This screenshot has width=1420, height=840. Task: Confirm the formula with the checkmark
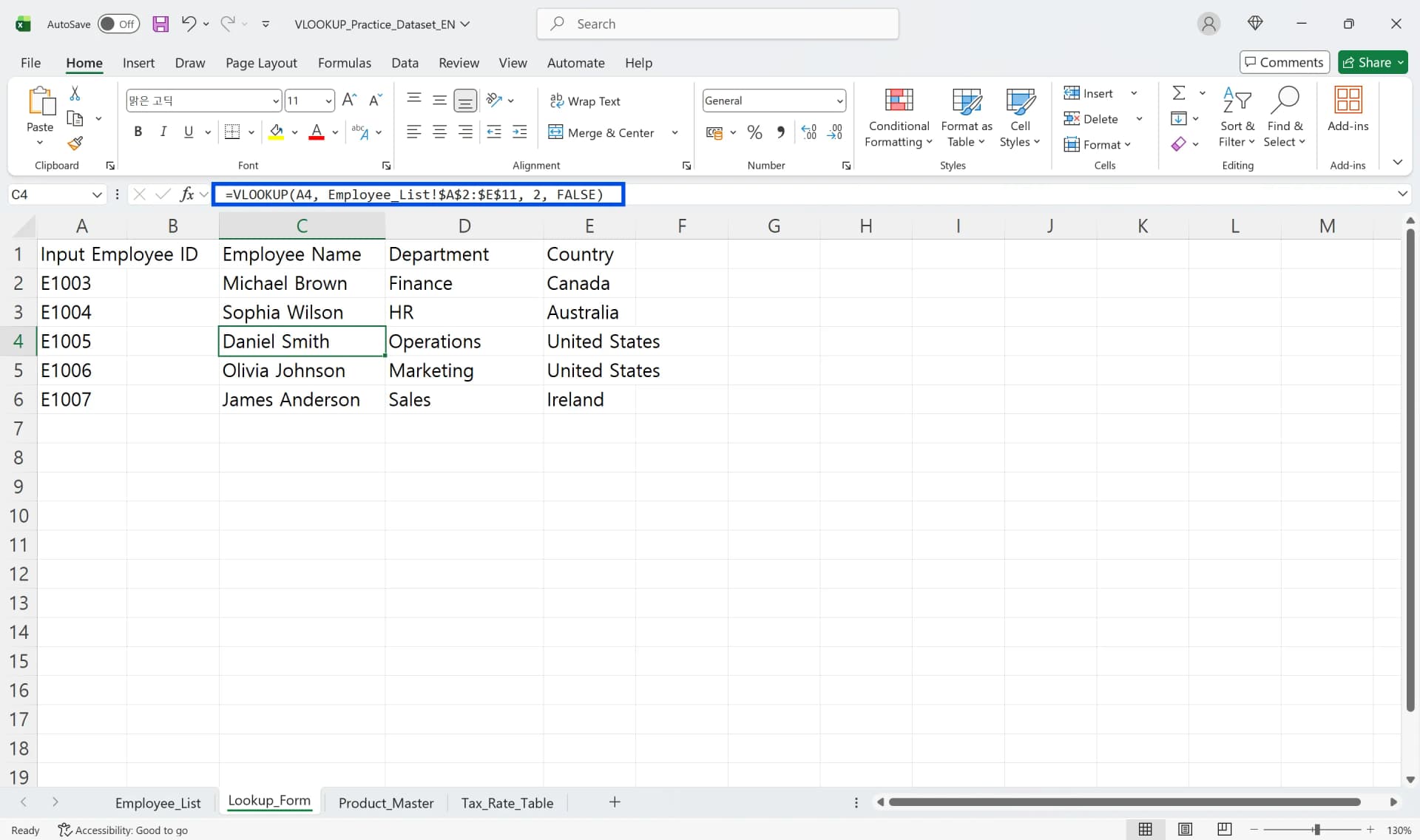point(163,194)
